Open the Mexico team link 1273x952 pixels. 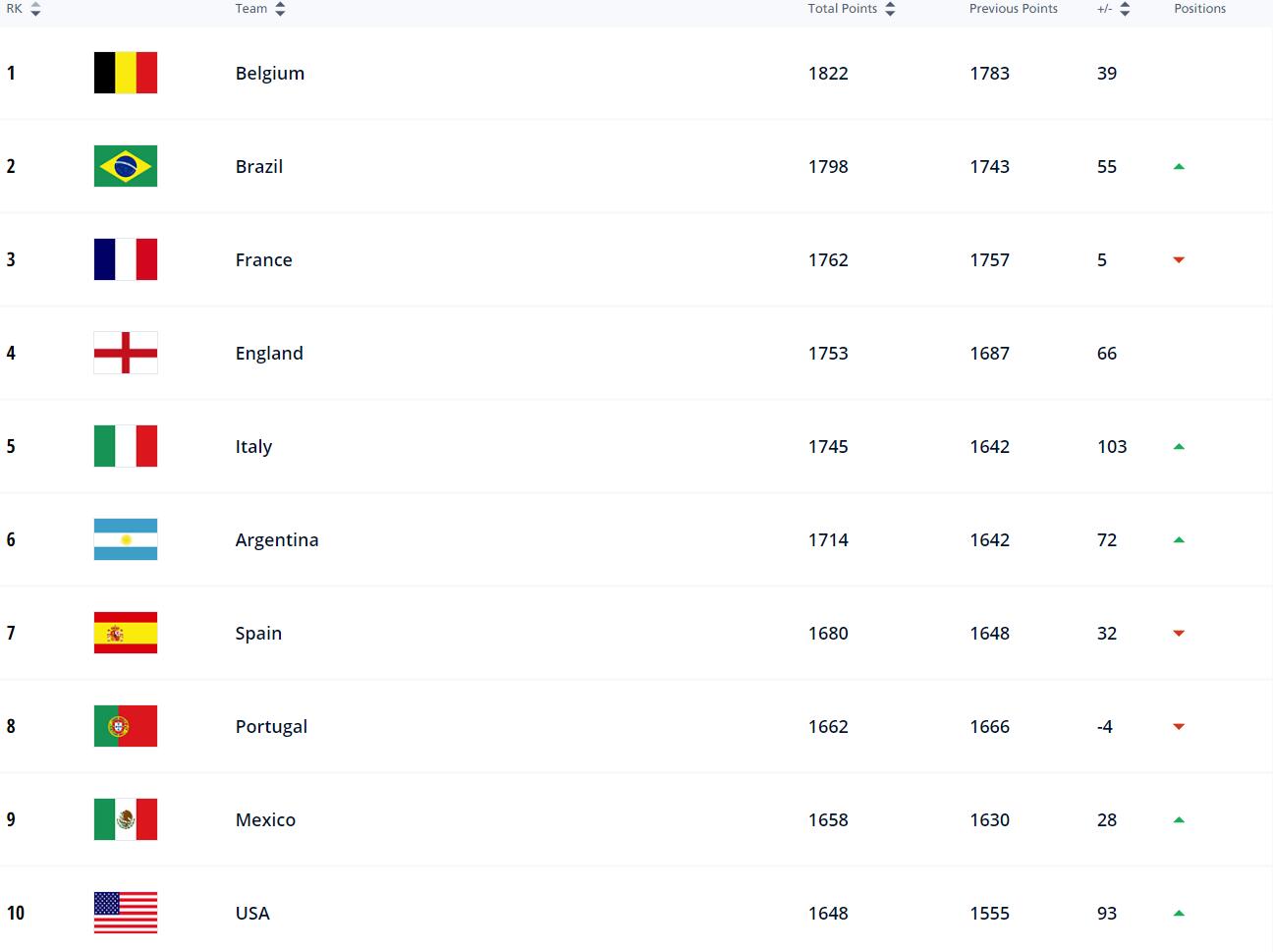pos(265,820)
